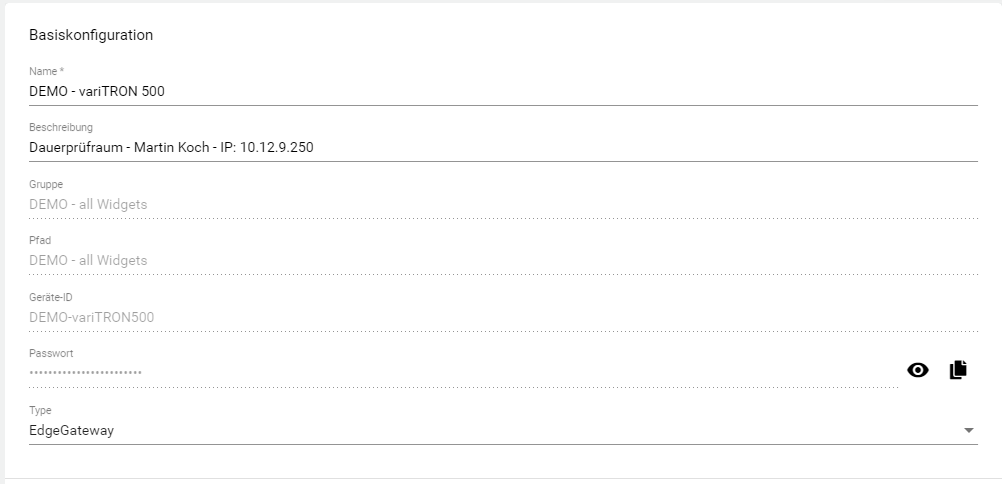Click the Martin Koch text in description
This screenshot has width=1002, height=484.
(172, 148)
